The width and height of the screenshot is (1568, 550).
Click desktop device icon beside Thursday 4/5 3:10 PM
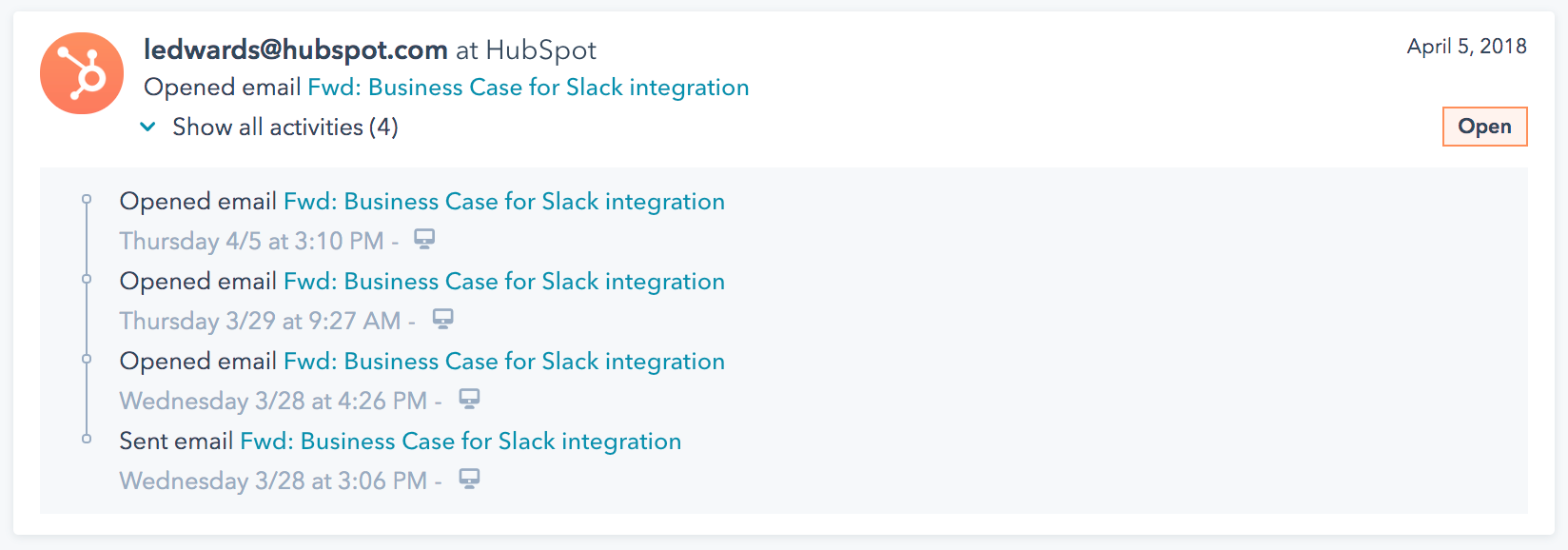(x=424, y=239)
